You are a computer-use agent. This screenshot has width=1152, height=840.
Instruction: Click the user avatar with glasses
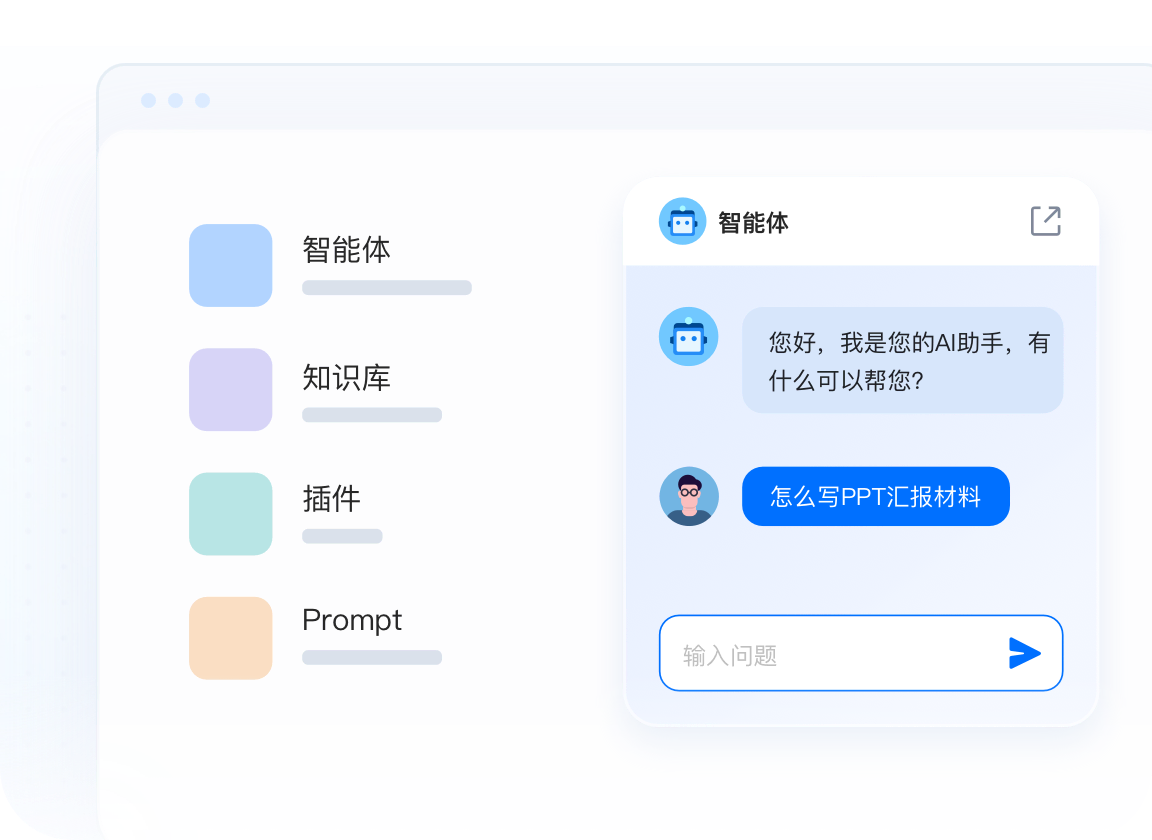pyautogui.click(x=688, y=496)
